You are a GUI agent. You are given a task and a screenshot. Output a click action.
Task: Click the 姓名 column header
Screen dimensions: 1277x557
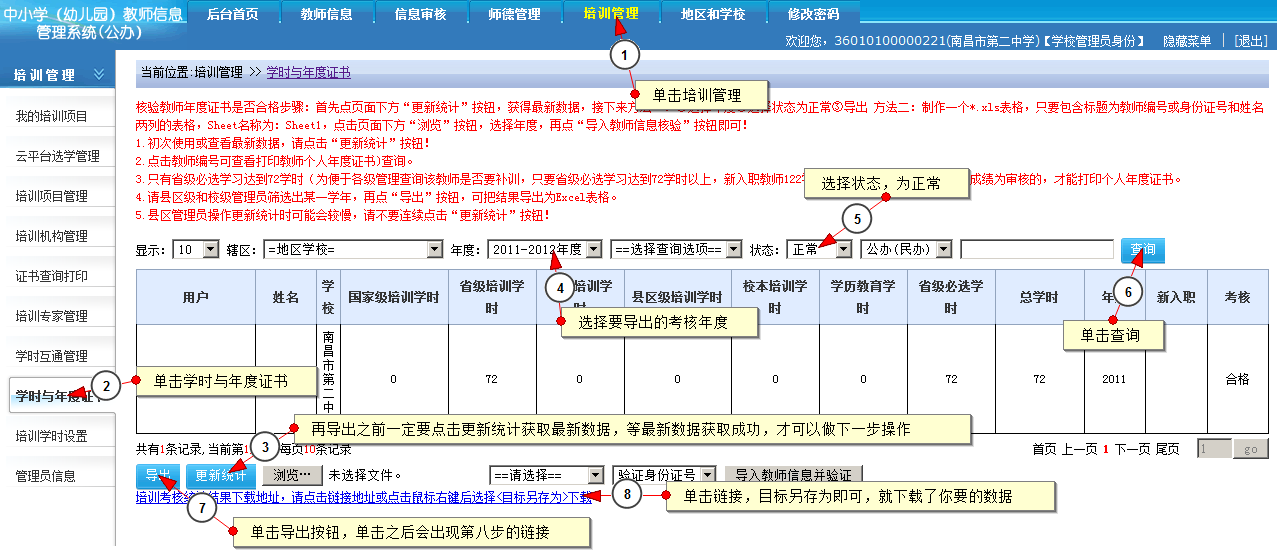tap(286, 296)
